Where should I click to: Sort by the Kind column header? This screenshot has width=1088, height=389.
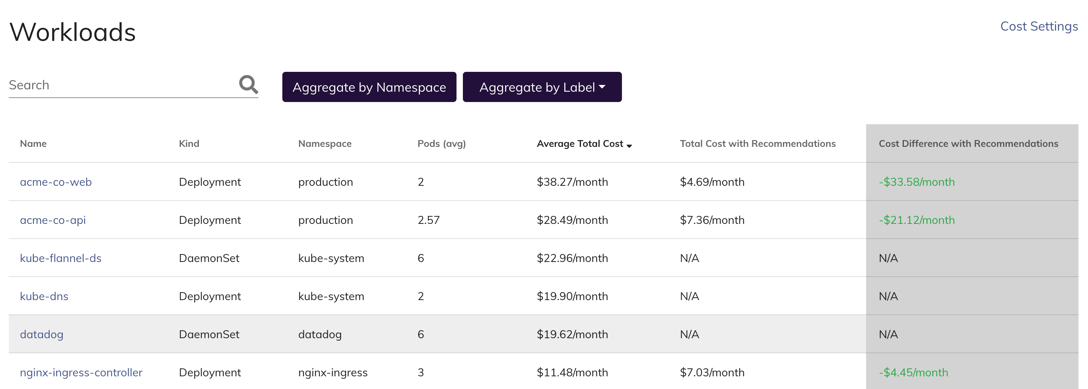[x=189, y=144]
